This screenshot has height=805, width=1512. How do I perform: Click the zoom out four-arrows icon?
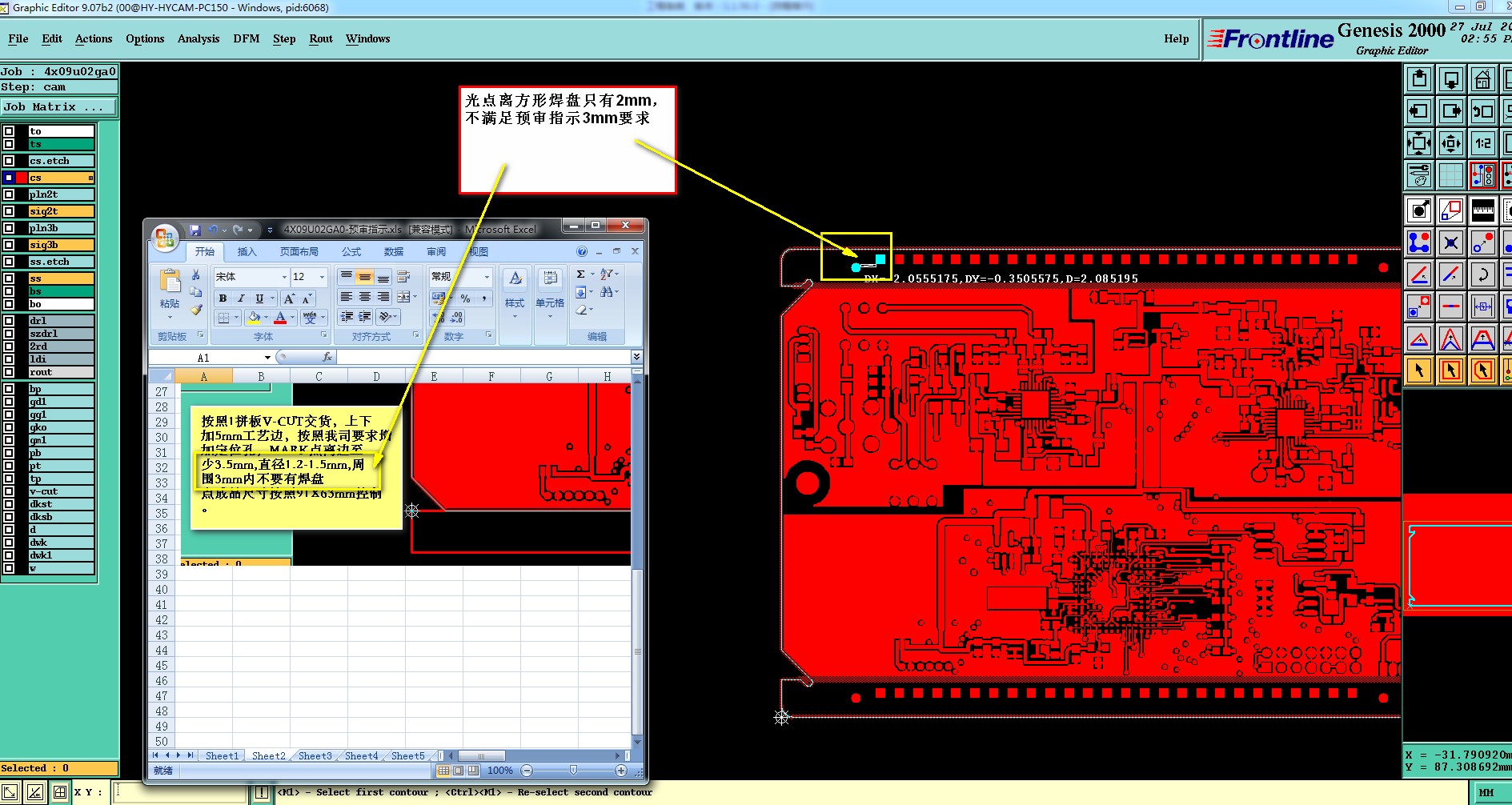tap(1419, 143)
